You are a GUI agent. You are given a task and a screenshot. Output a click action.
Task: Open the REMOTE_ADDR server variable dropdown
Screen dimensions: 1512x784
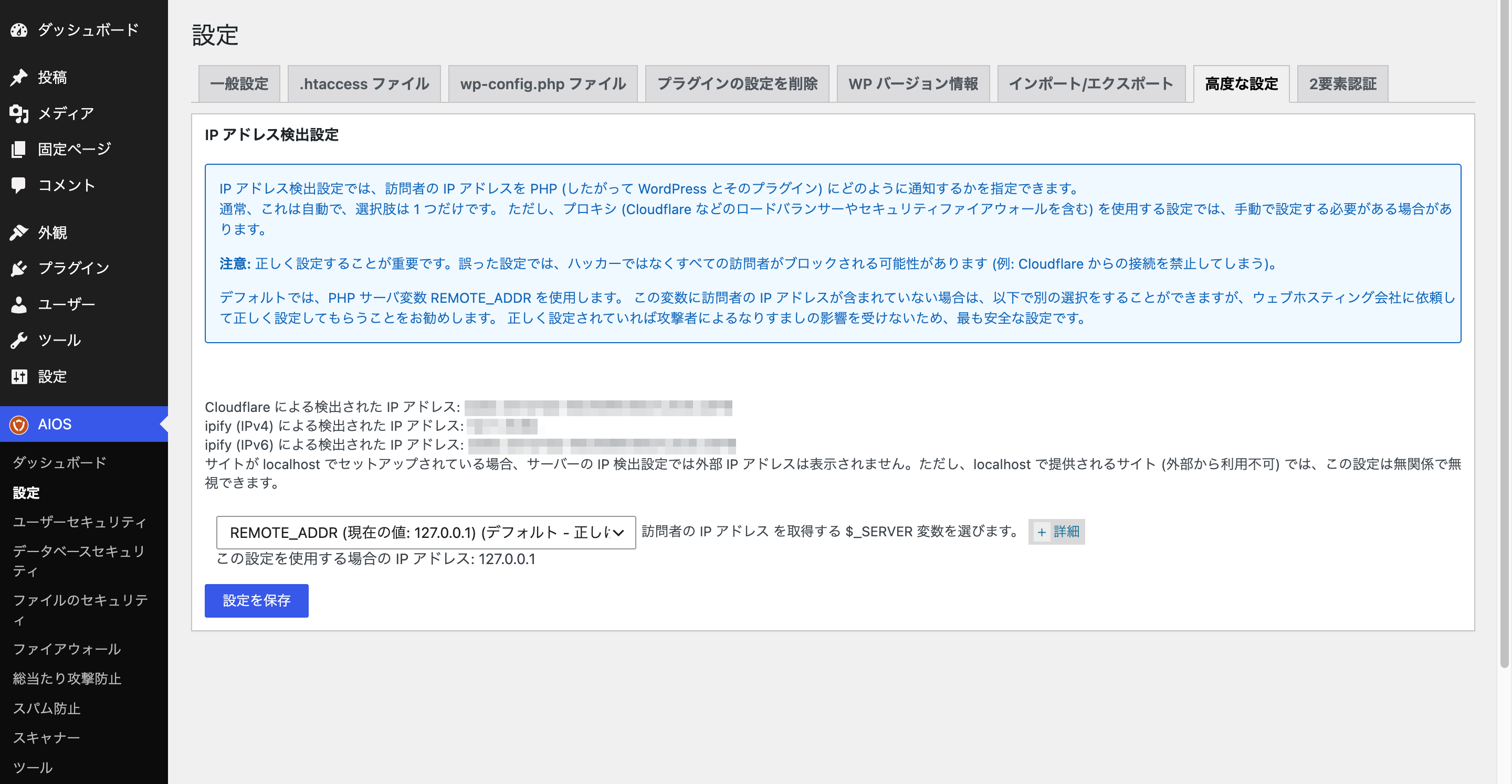pos(426,532)
